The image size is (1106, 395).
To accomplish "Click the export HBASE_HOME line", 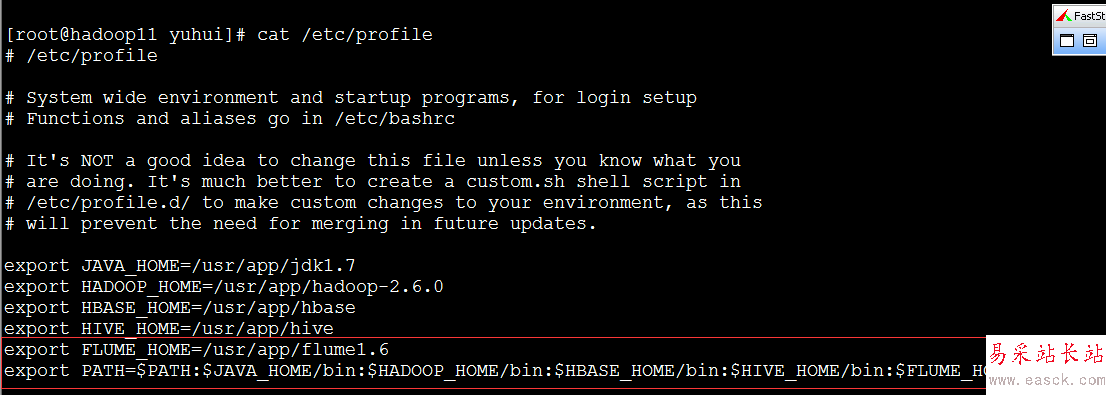I will pos(180,308).
